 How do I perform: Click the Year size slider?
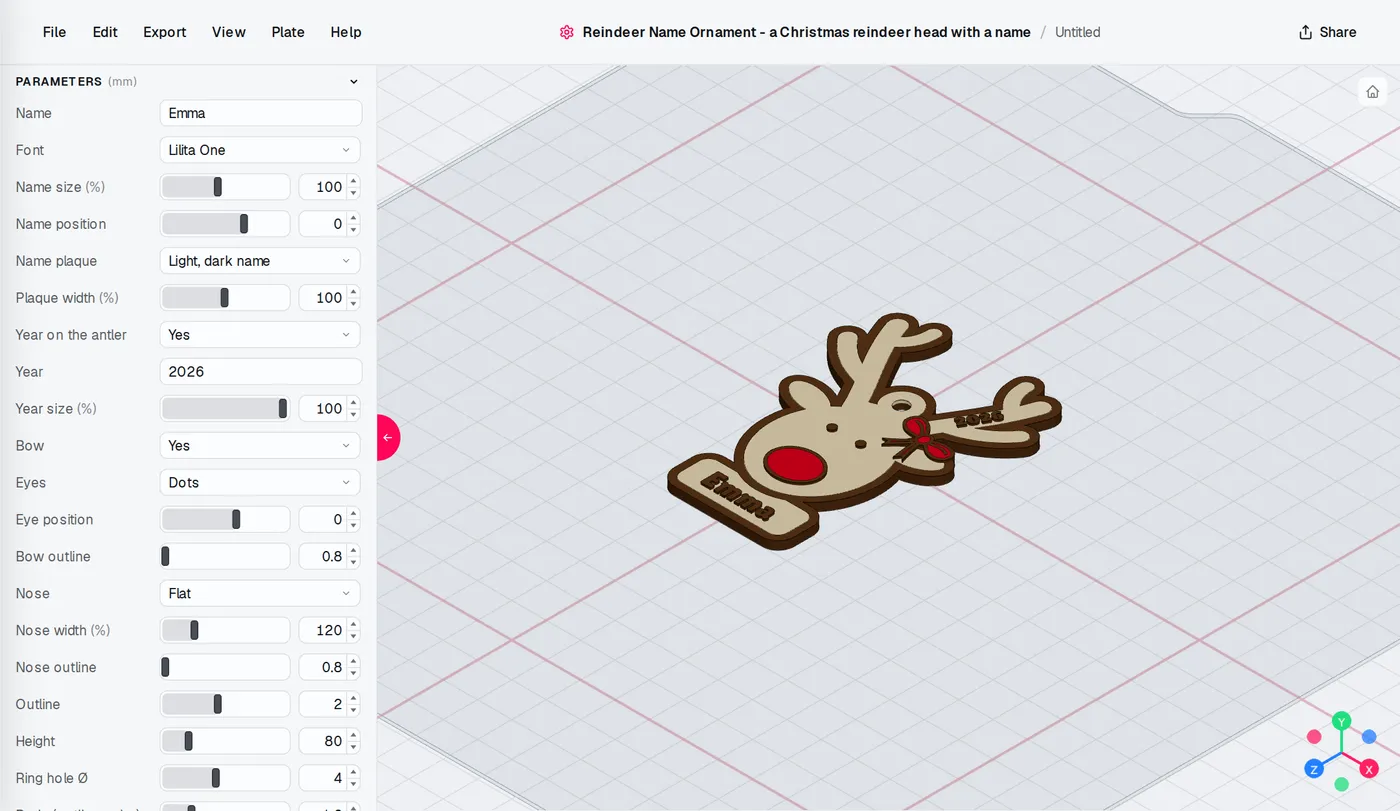point(225,409)
